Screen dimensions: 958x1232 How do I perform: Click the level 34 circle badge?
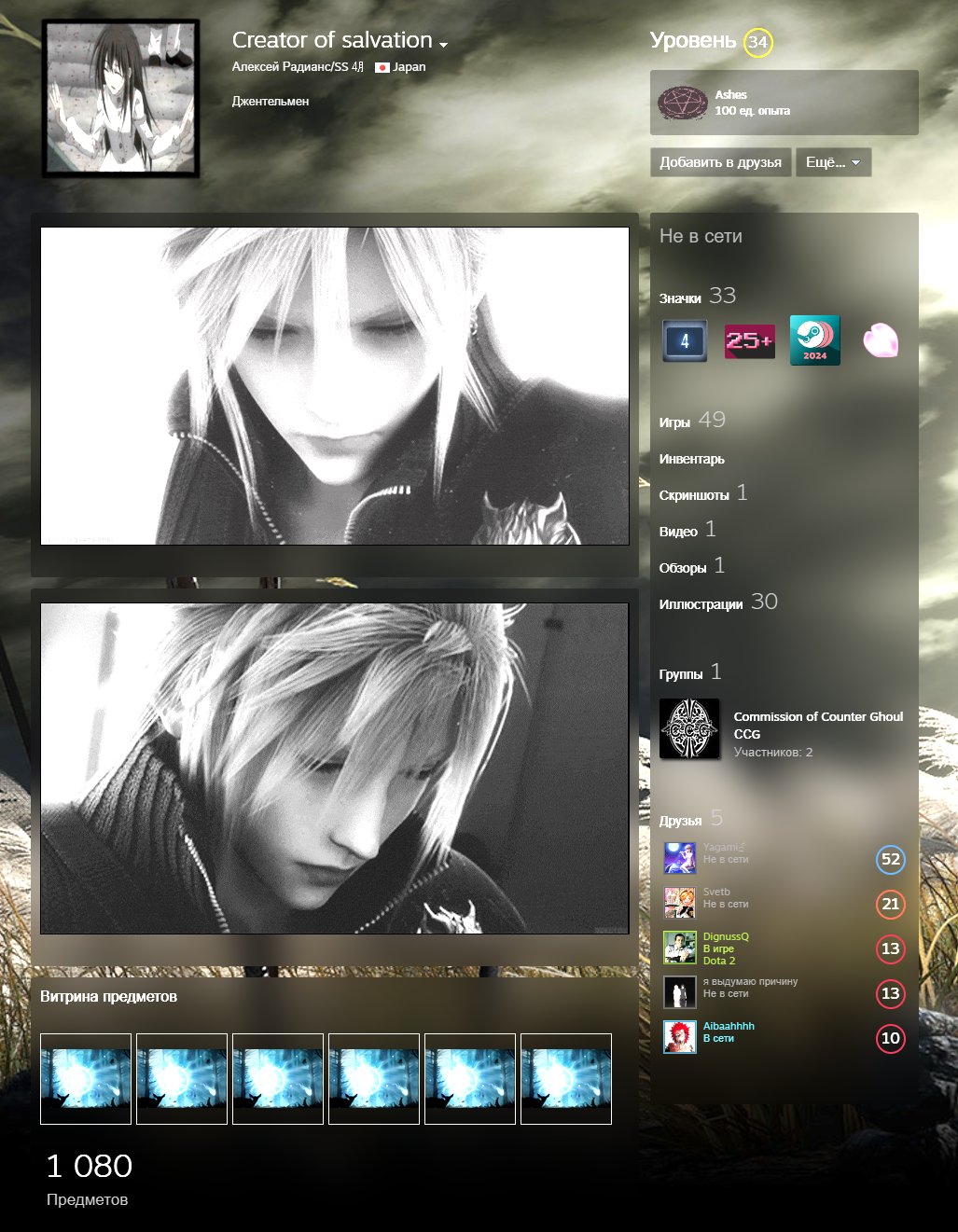tap(757, 42)
